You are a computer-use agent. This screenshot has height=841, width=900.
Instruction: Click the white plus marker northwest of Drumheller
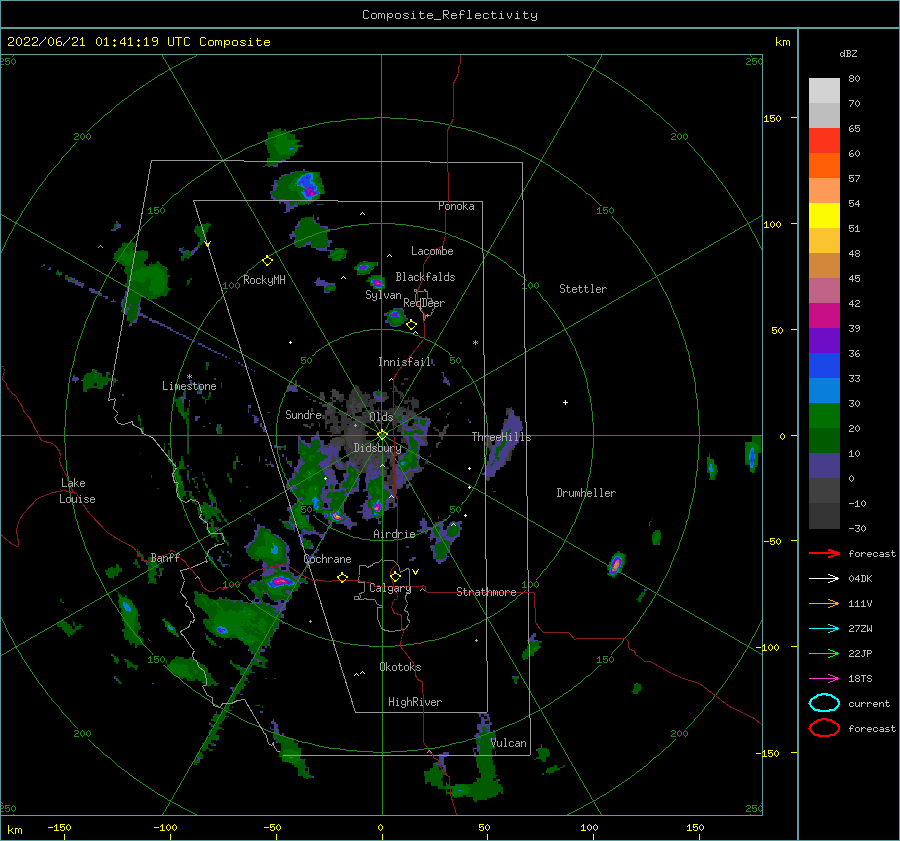pyautogui.click(x=565, y=402)
